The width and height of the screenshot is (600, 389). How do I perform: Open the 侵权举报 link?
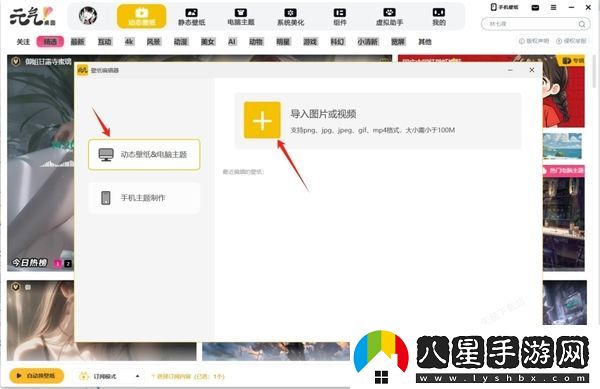coord(571,41)
